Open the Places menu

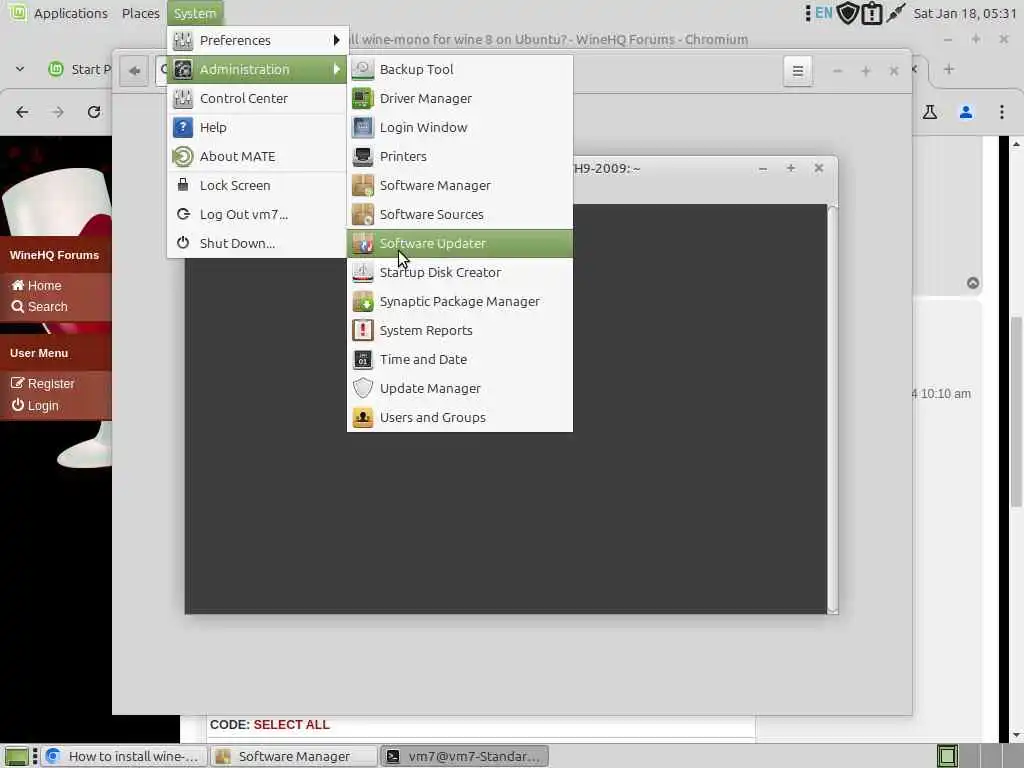point(140,13)
